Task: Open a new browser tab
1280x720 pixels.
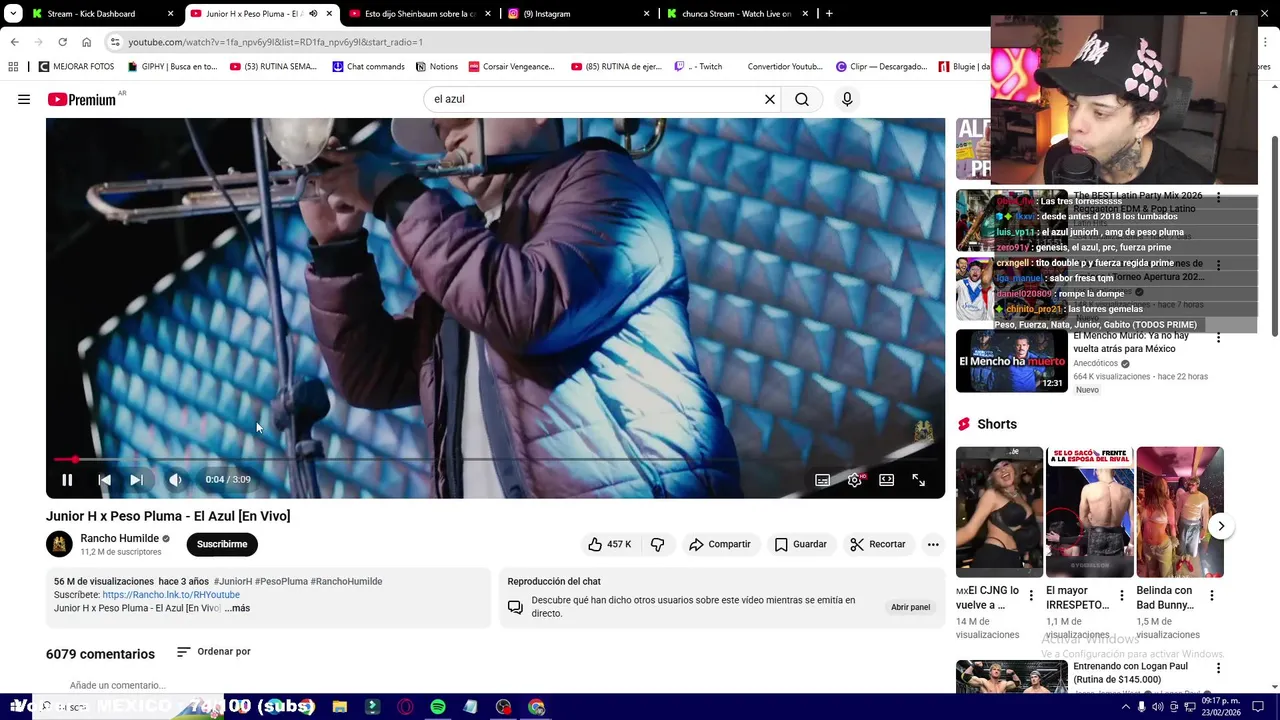Action: (x=829, y=14)
